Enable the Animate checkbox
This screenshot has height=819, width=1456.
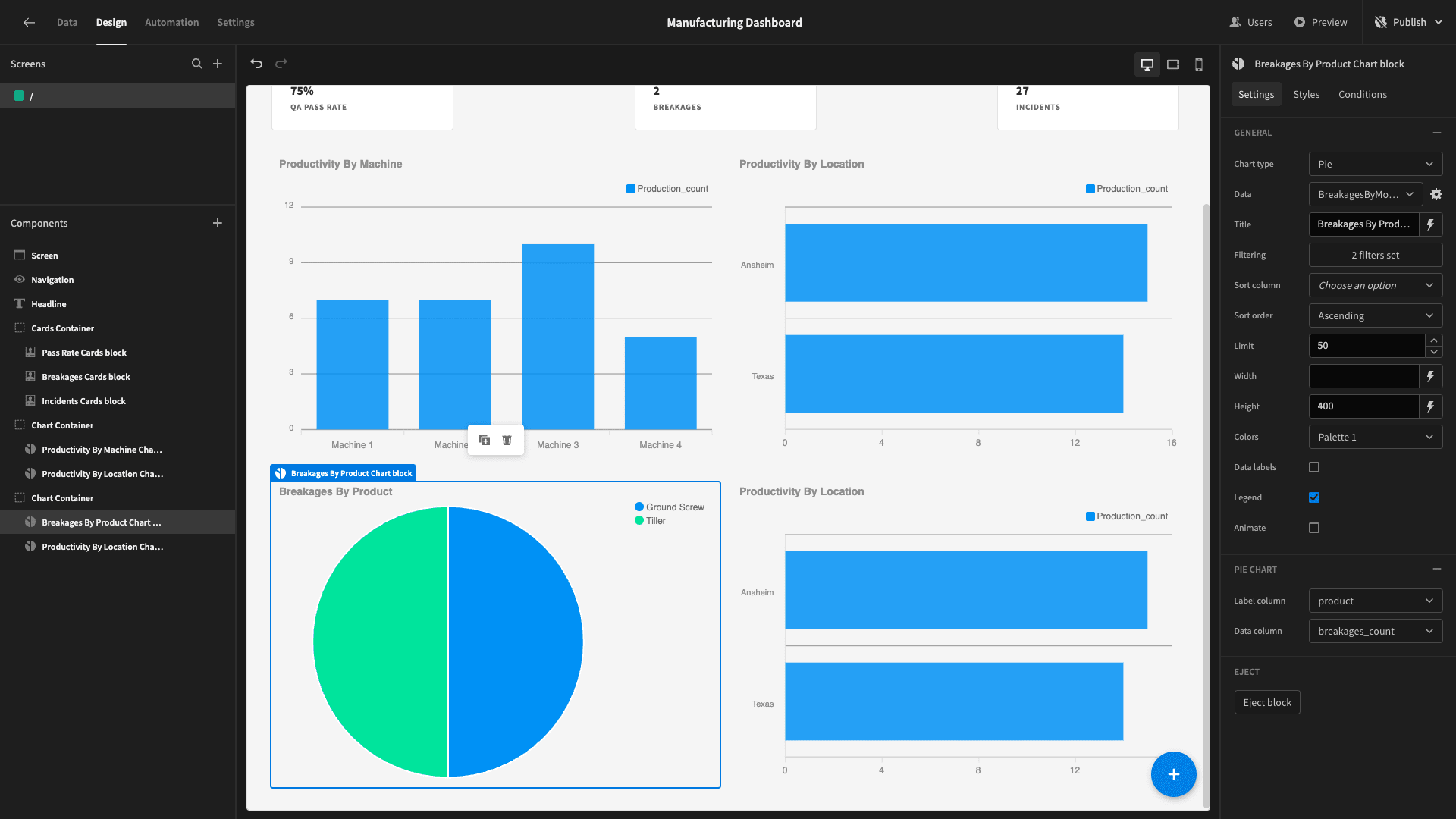[1314, 528]
